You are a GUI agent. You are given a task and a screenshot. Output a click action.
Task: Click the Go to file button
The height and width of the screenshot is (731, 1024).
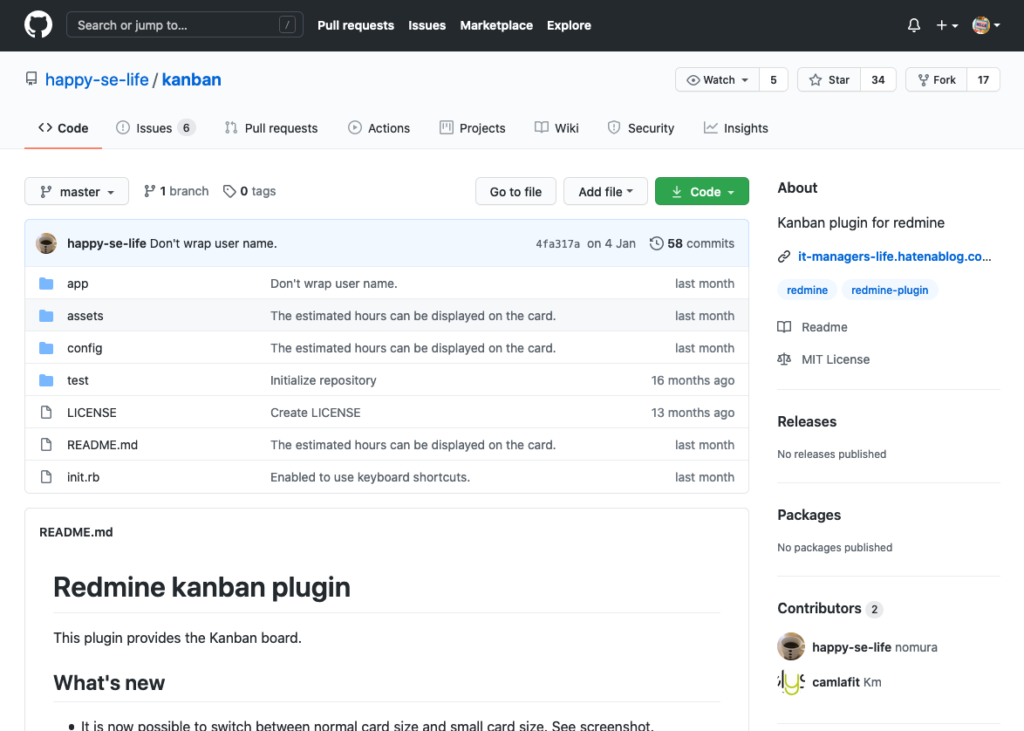[x=516, y=191]
